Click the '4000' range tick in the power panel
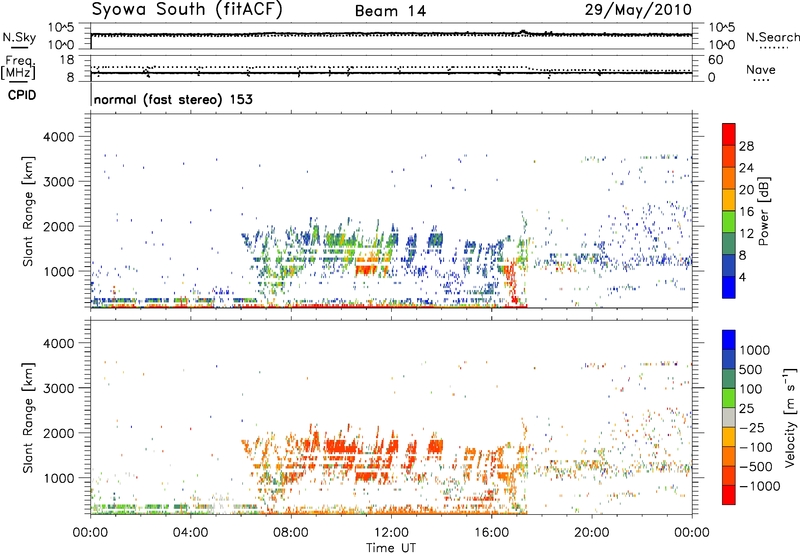The image size is (800, 554). coord(58,137)
